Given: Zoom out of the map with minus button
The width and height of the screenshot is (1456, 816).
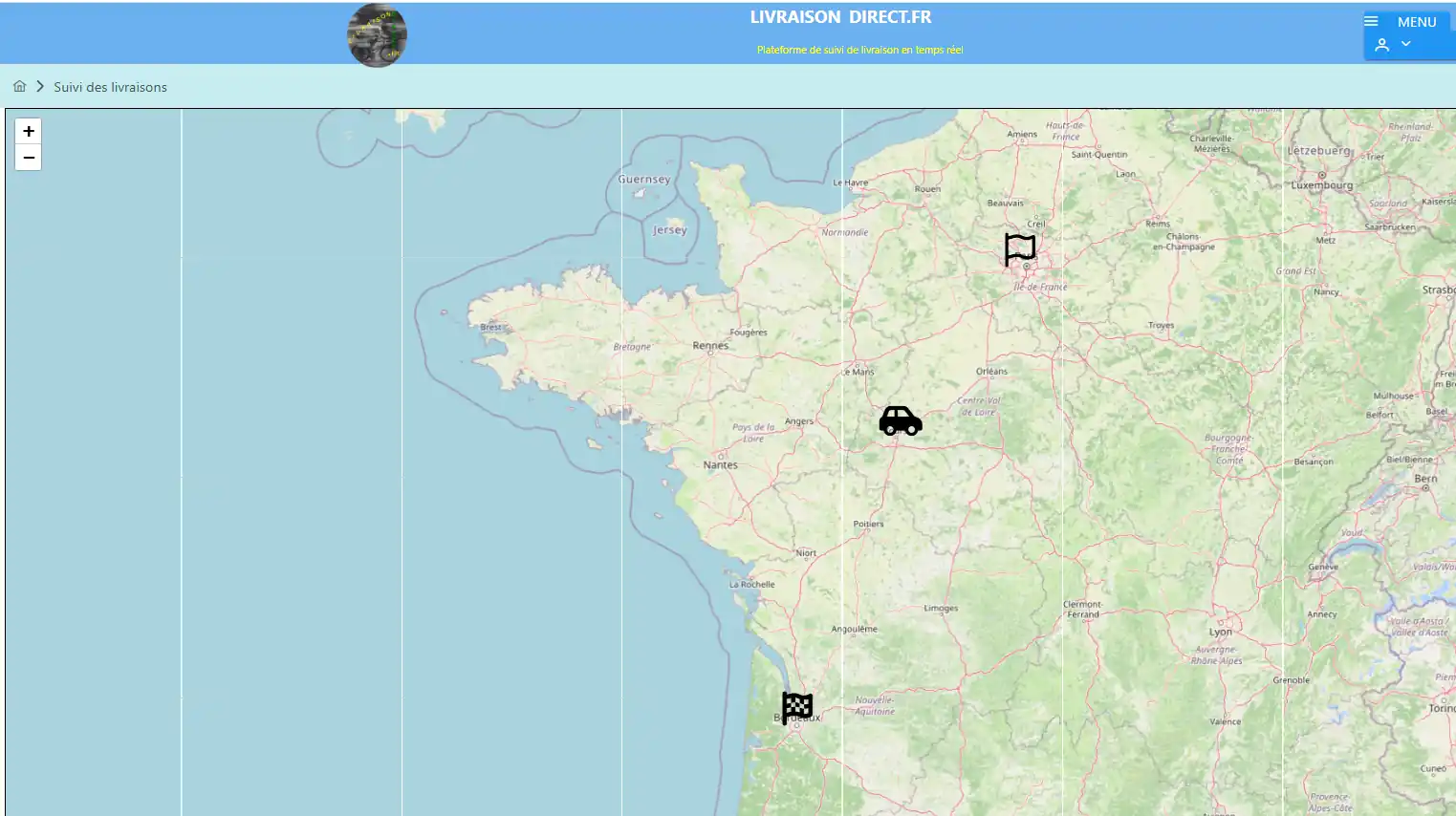Looking at the screenshot, I should pyautogui.click(x=29, y=158).
